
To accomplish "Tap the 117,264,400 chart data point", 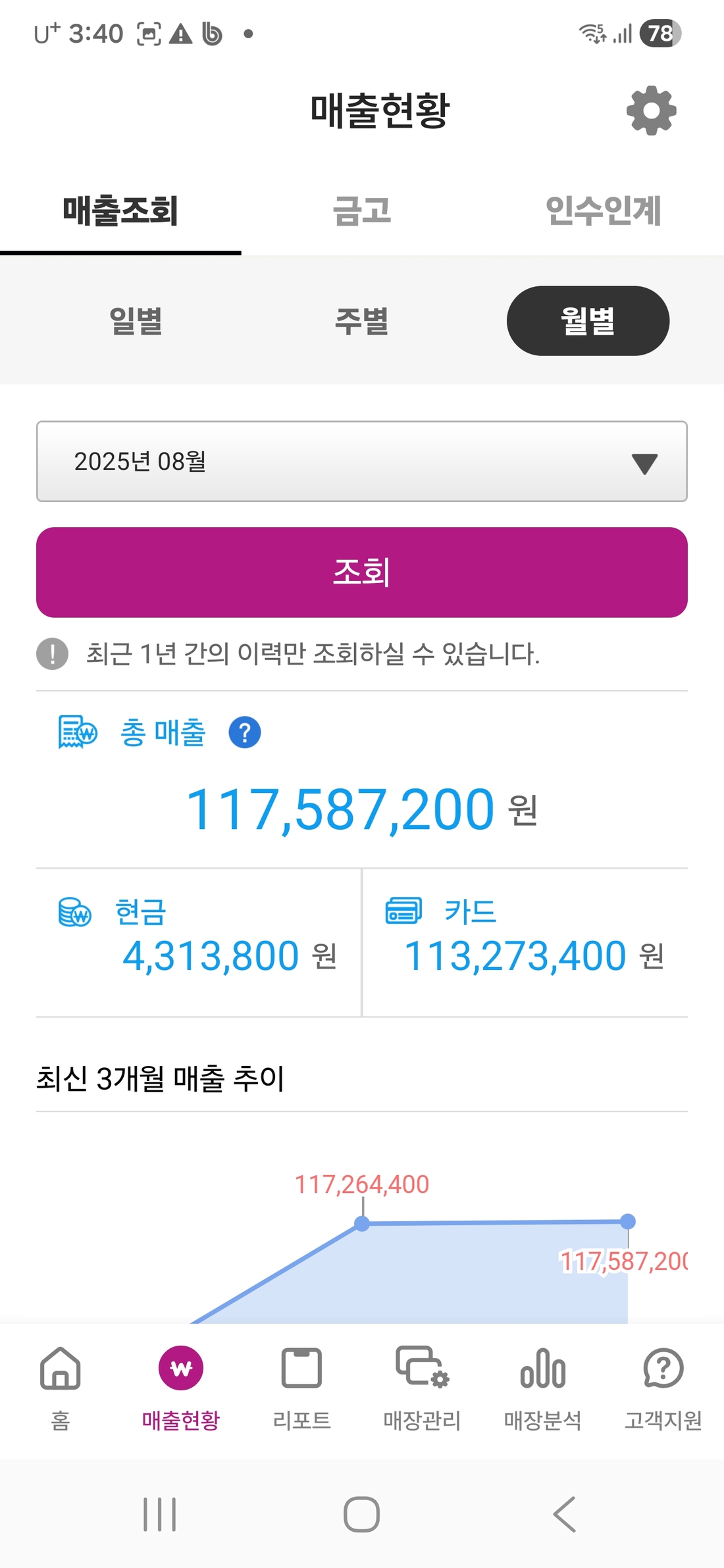I will [362, 1223].
